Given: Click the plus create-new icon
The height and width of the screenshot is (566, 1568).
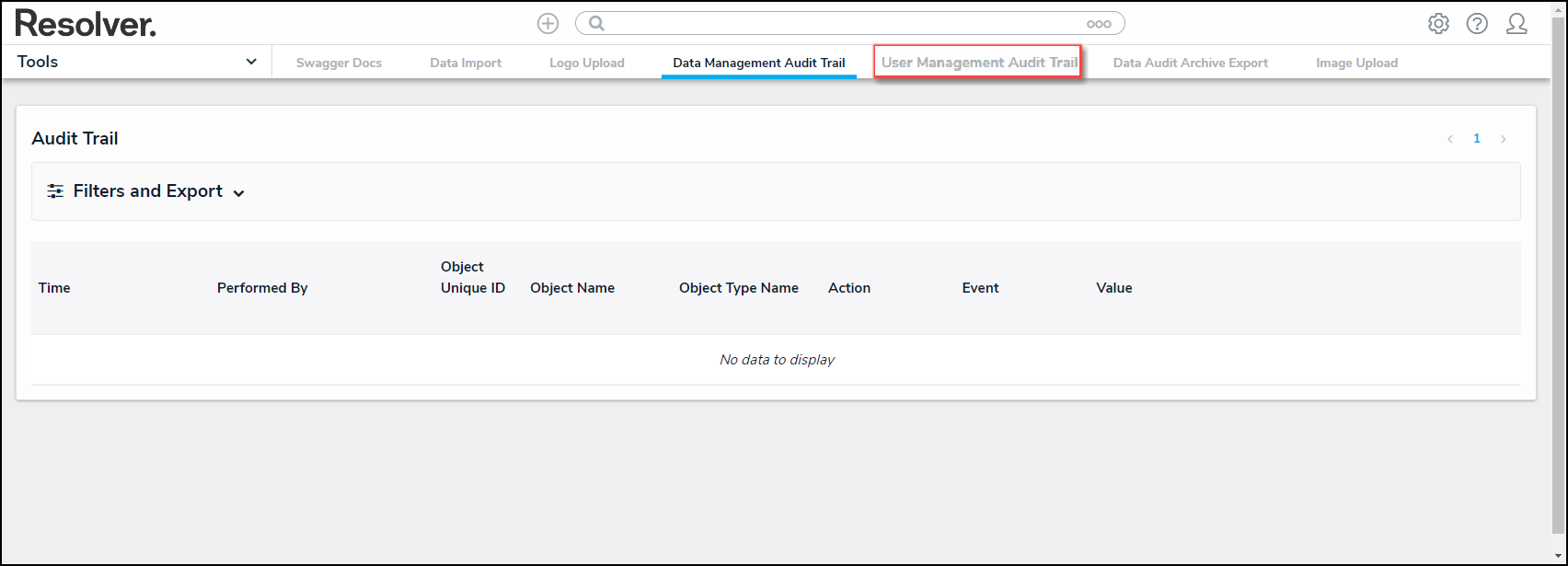Looking at the screenshot, I should pos(548,24).
